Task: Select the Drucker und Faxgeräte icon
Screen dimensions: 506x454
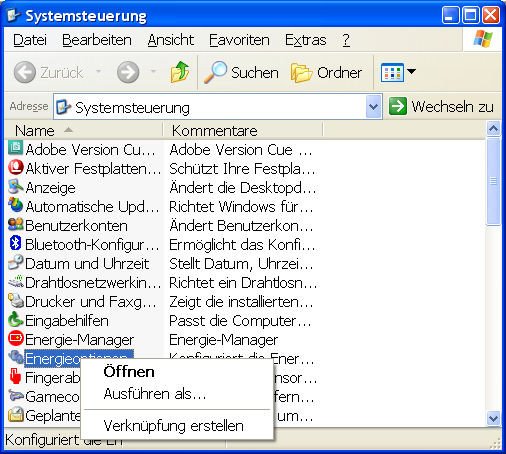Action: click(15, 301)
